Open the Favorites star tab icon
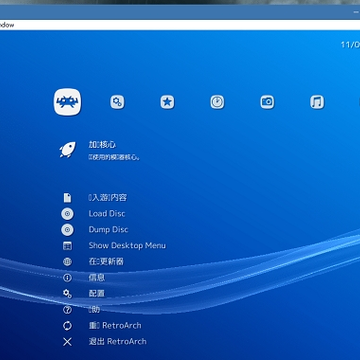 click(x=167, y=102)
